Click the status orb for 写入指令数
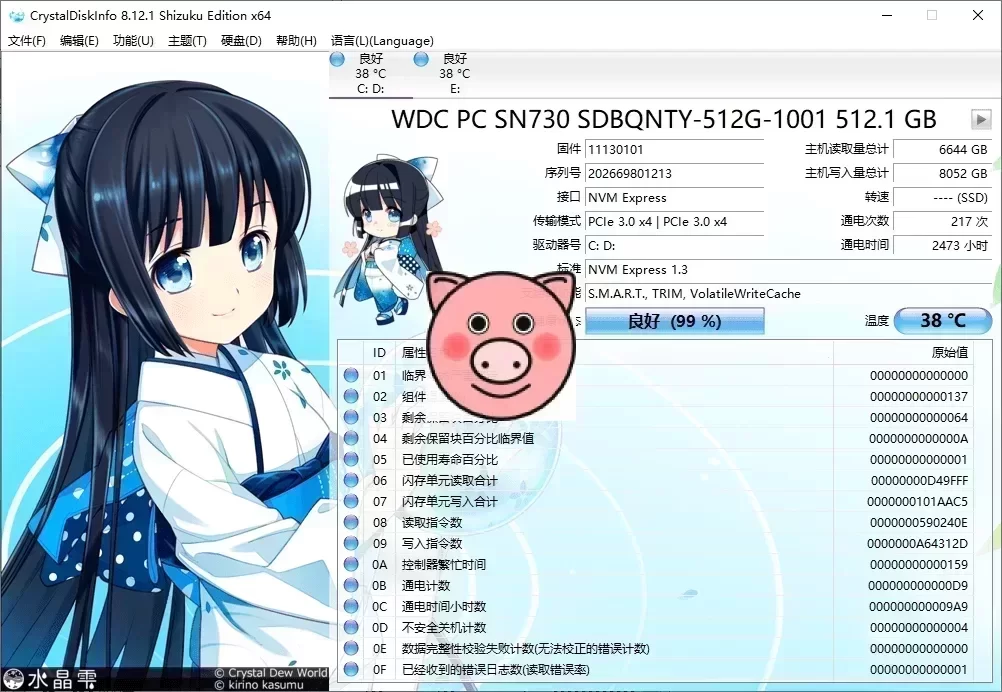1002x692 pixels. (x=351, y=543)
